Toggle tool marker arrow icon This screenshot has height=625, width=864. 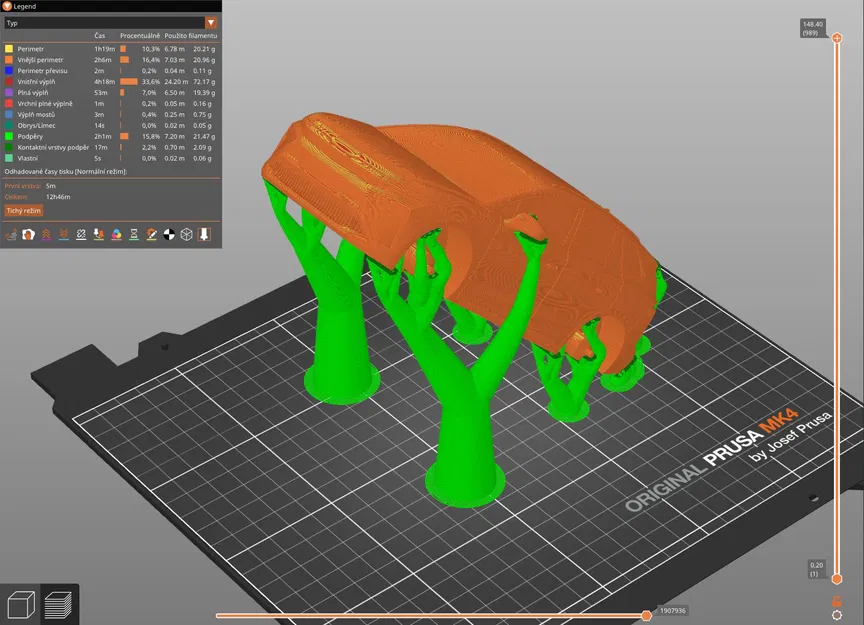[x=204, y=235]
